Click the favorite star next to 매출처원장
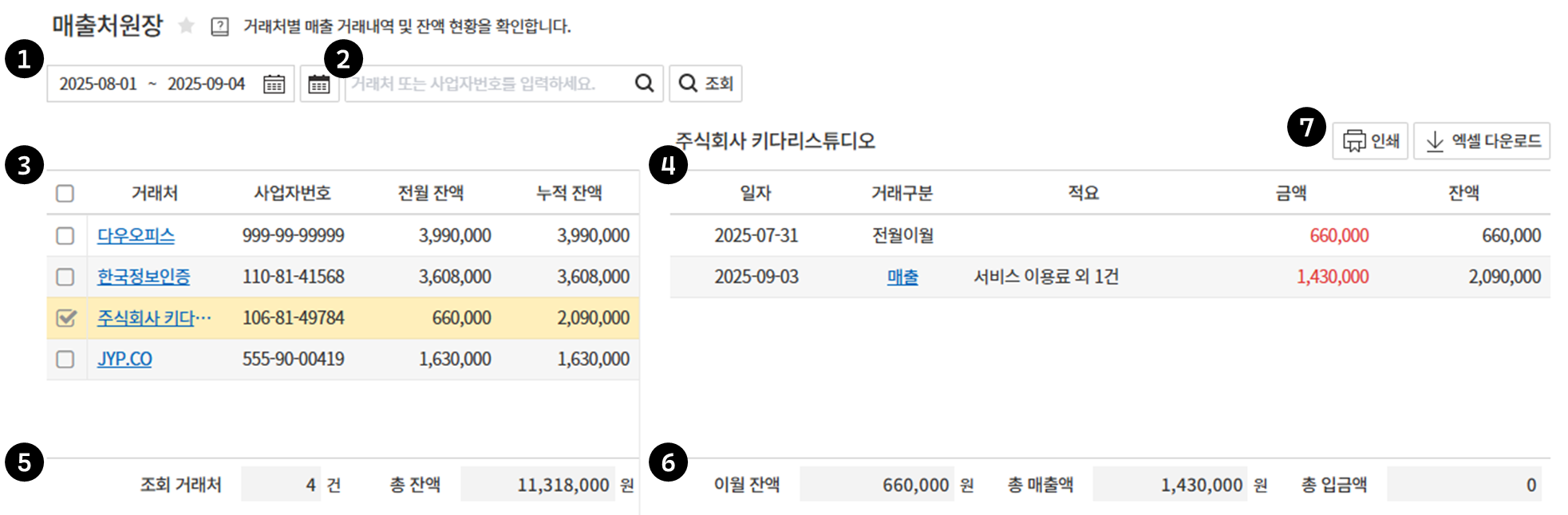 [x=186, y=26]
